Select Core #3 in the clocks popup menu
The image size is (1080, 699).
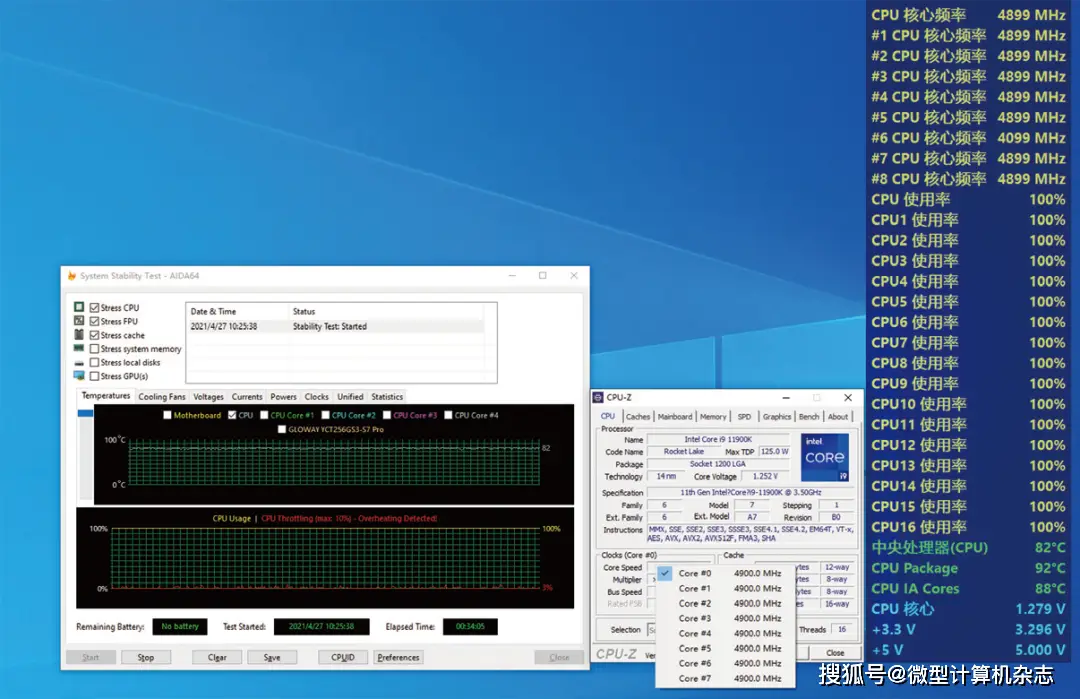point(725,618)
